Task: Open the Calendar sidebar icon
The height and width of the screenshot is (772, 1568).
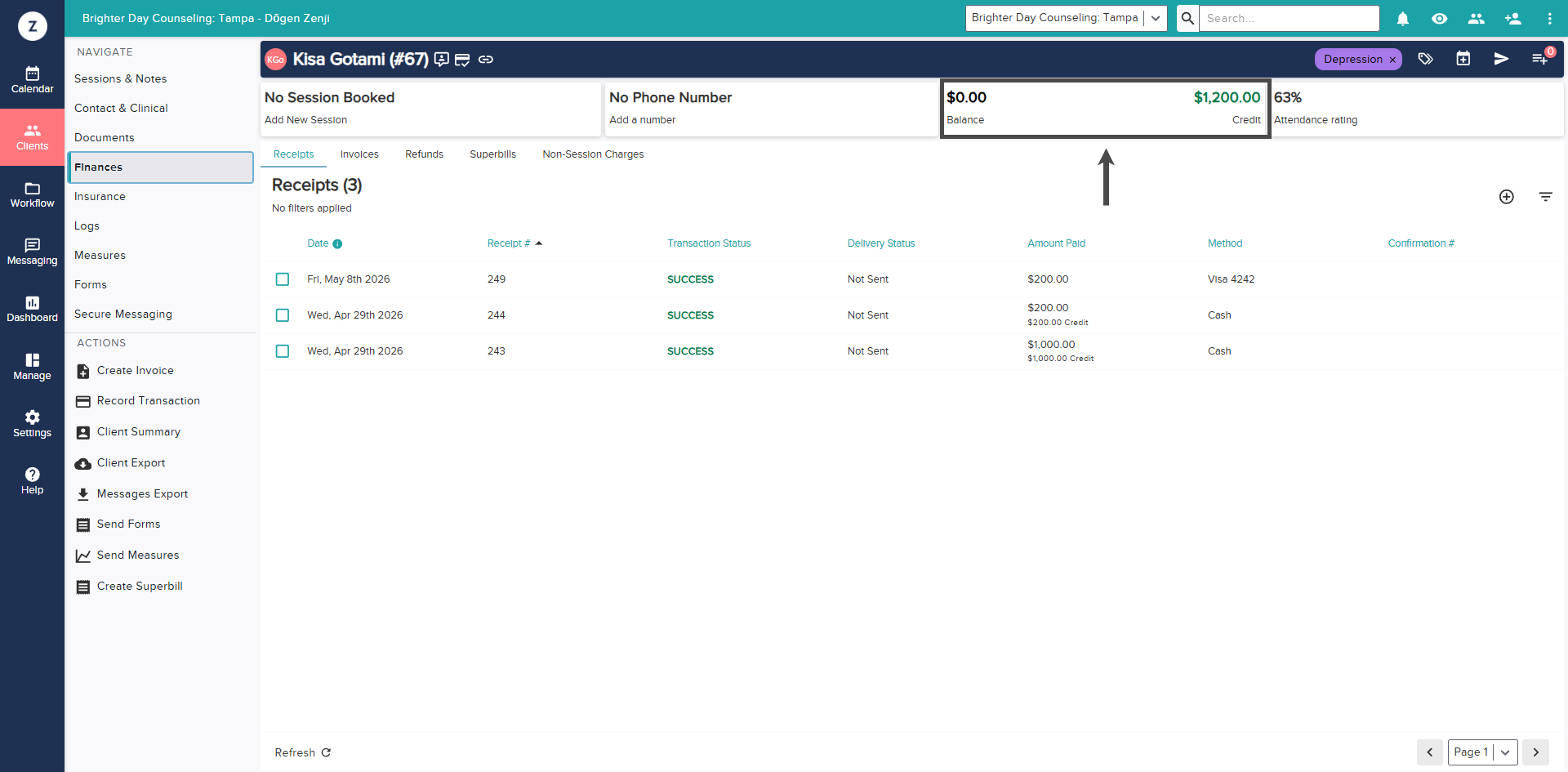Action: pyautogui.click(x=32, y=80)
